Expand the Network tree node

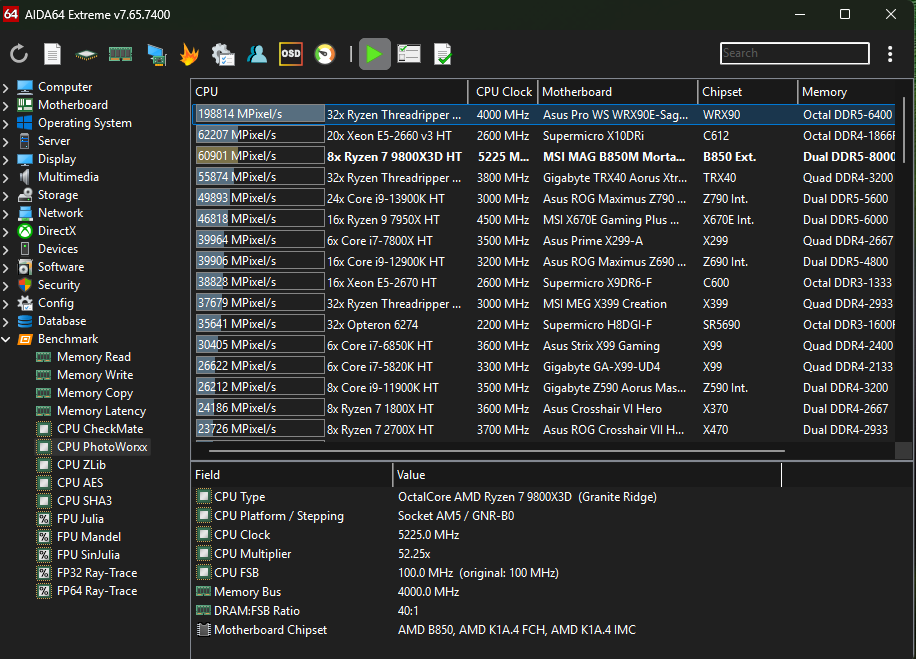click(6, 214)
